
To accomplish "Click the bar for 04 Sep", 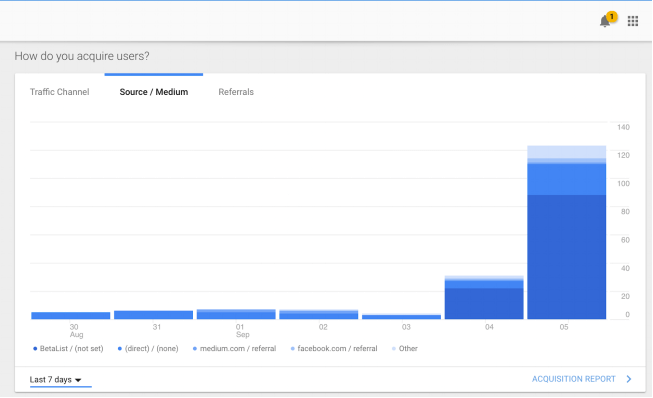I will (x=484, y=297).
